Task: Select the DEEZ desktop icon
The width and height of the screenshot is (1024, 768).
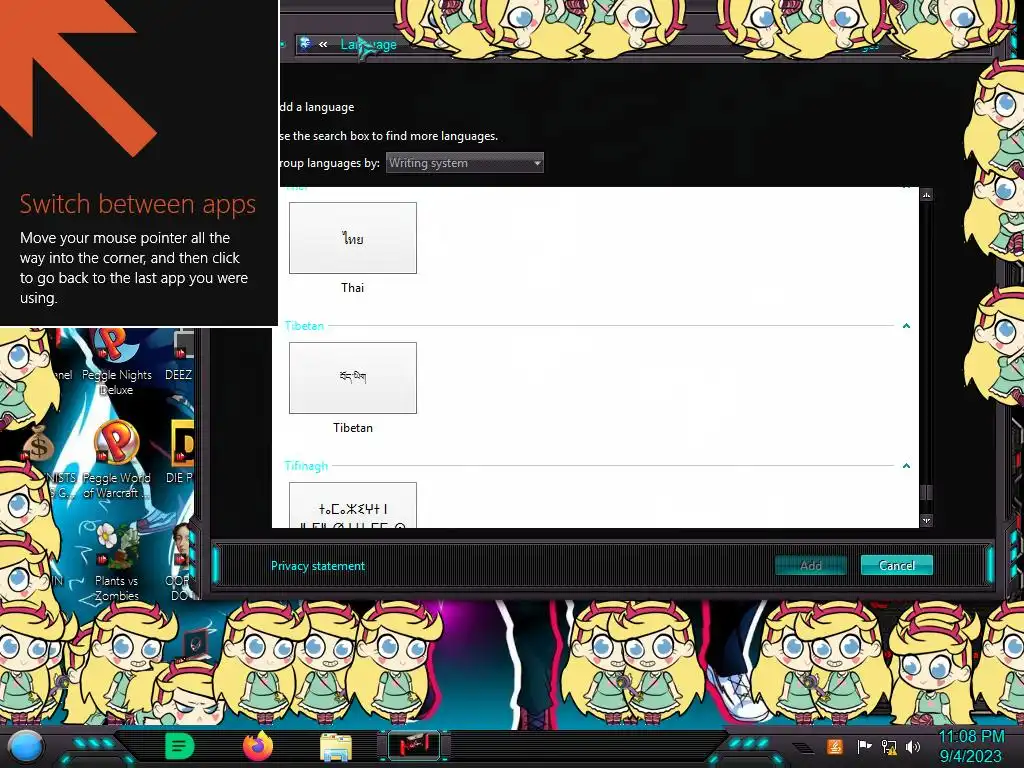Action: tap(180, 357)
